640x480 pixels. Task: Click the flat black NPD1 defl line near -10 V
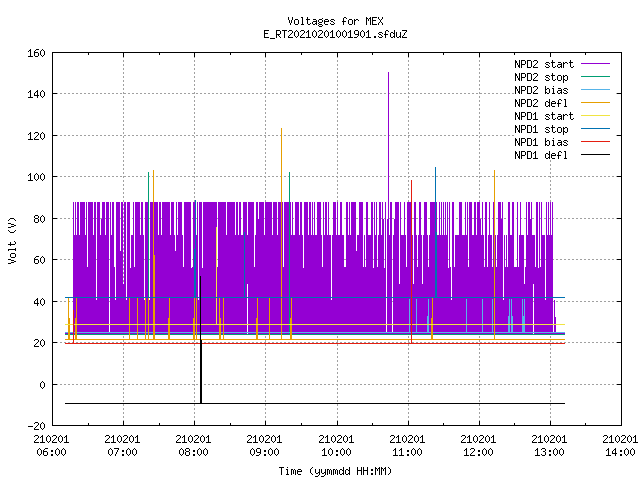click(315, 404)
